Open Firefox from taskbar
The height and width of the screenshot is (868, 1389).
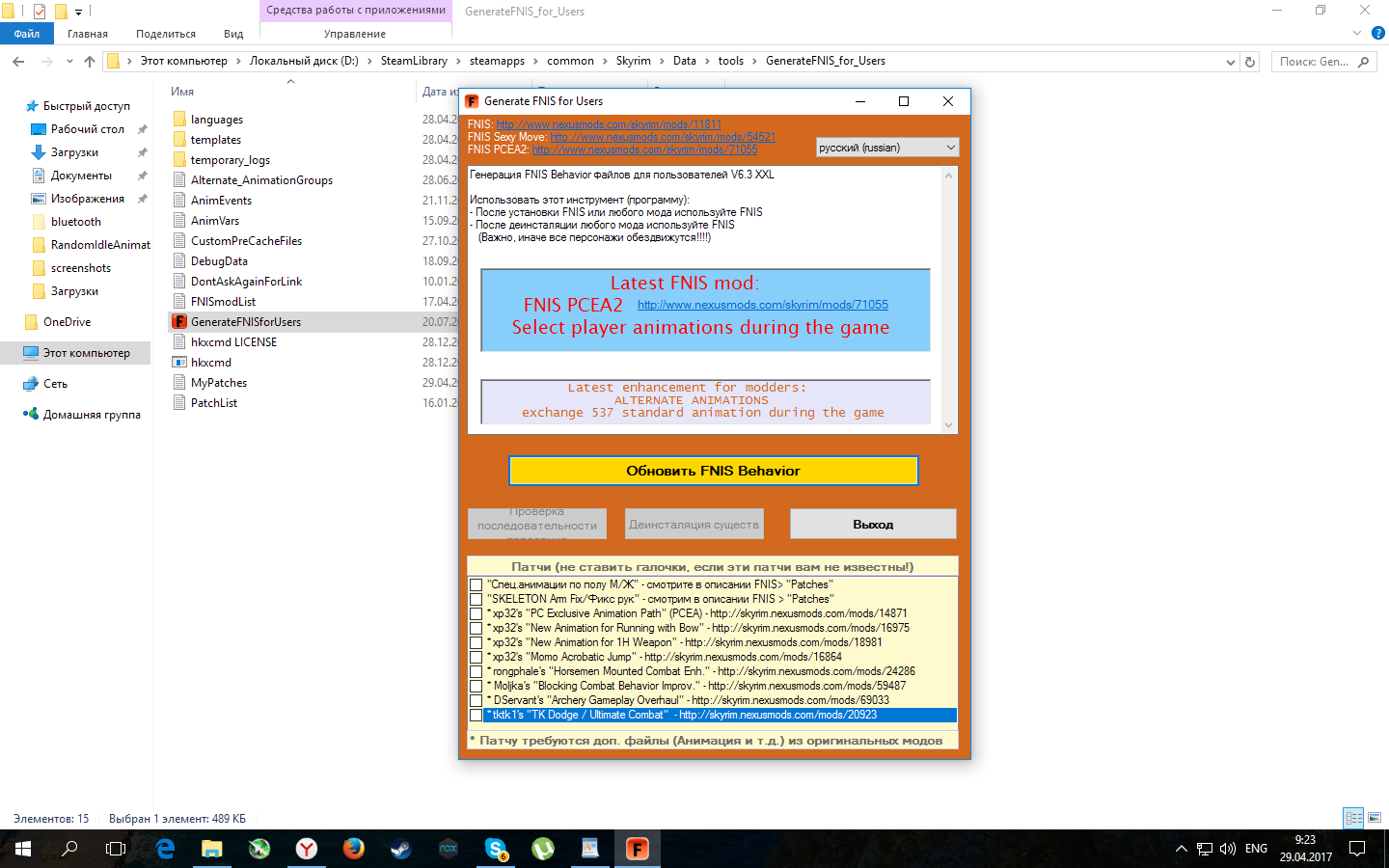tap(354, 849)
